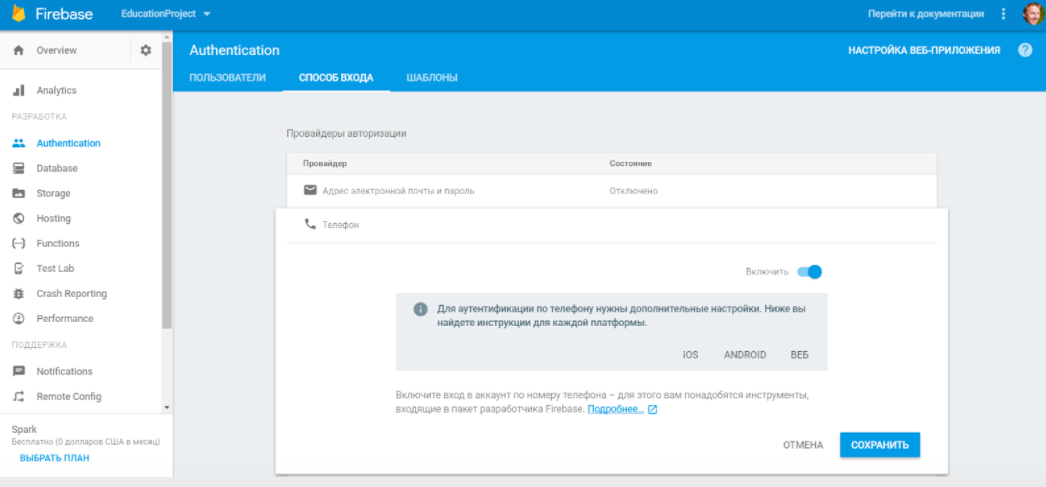
Task: Select the Способ входа tab
Action: tap(336, 77)
